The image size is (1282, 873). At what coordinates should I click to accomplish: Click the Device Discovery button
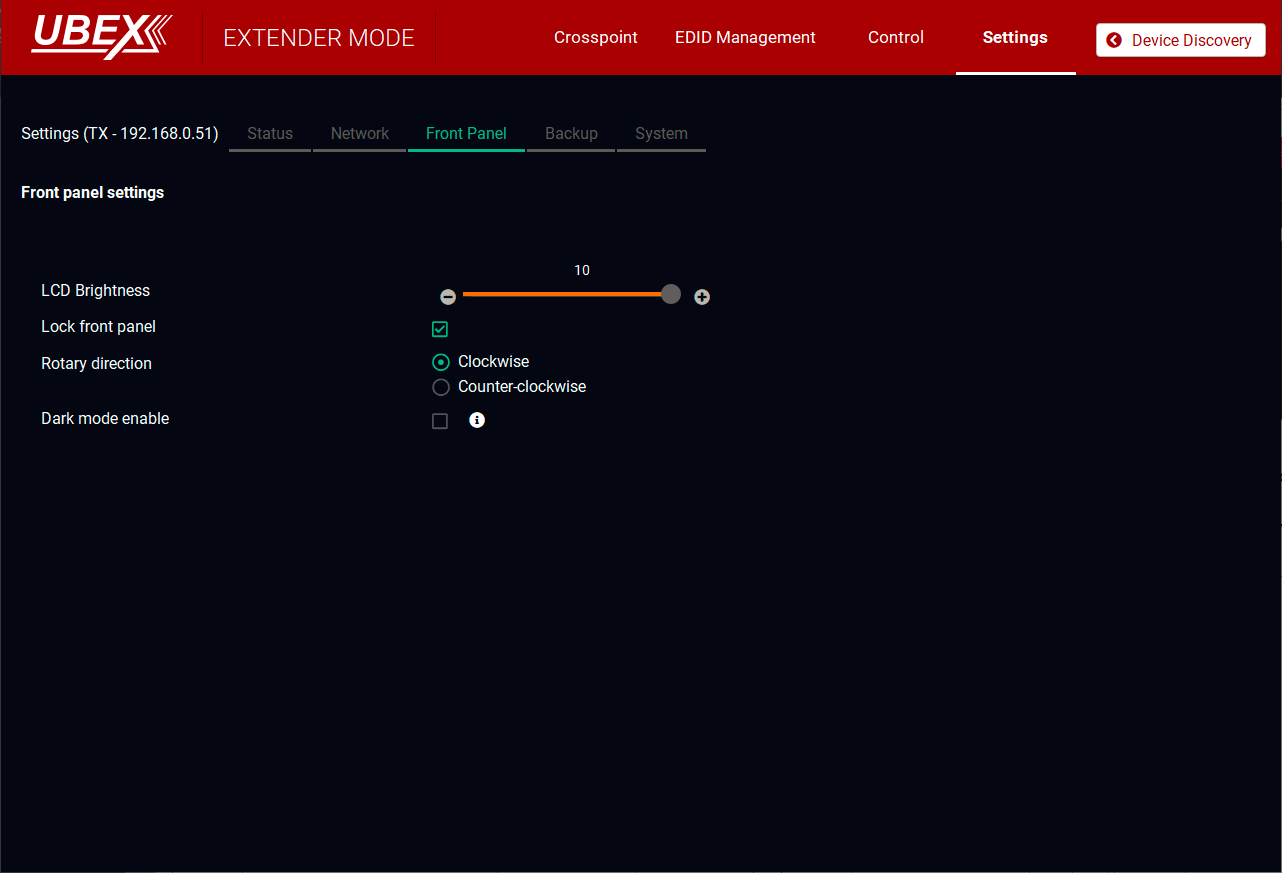point(1181,40)
